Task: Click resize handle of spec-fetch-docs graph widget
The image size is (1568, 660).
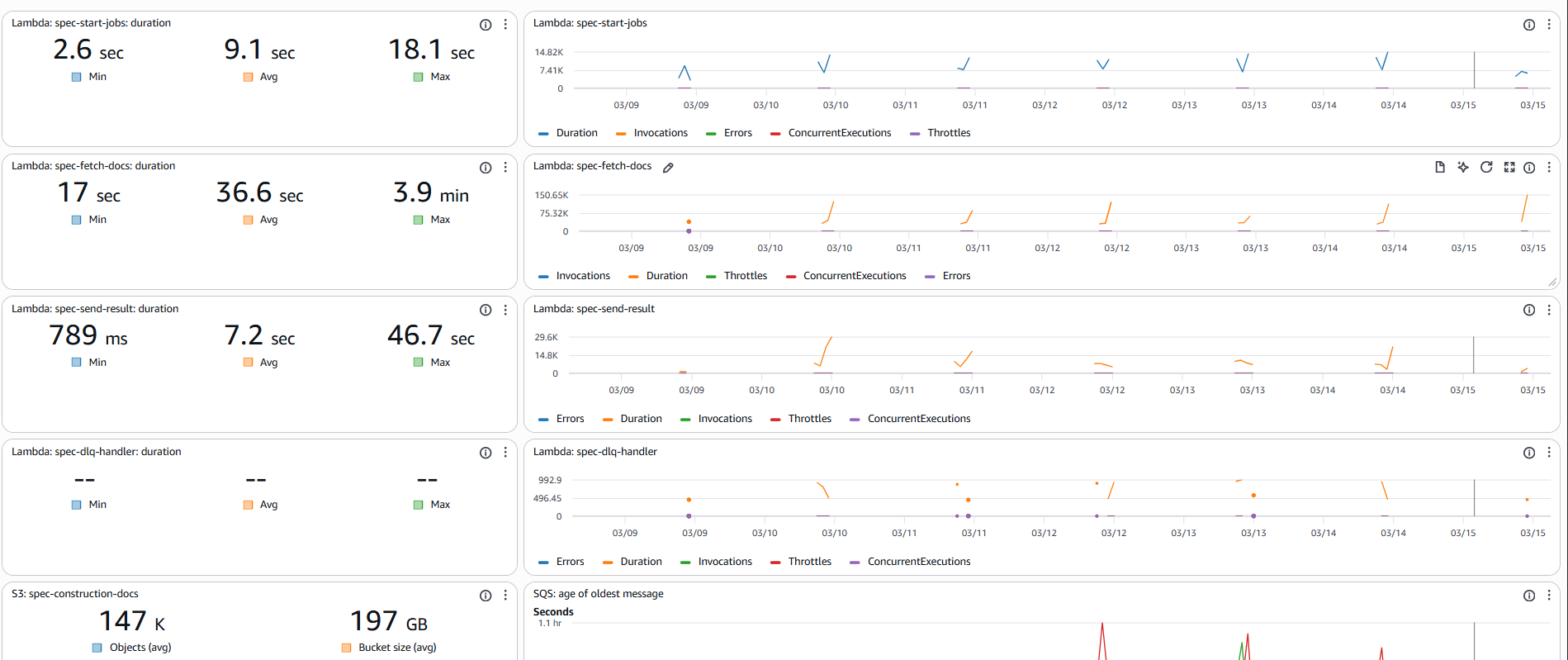Action: coord(1552,283)
